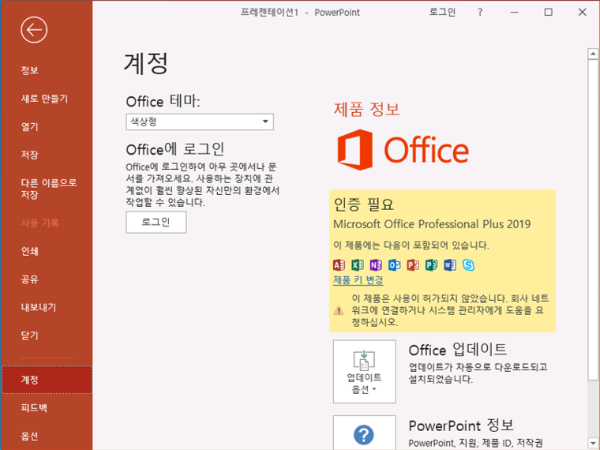Click the 제품 정보 heading
Screen dimensions: 600x450
[367, 109]
